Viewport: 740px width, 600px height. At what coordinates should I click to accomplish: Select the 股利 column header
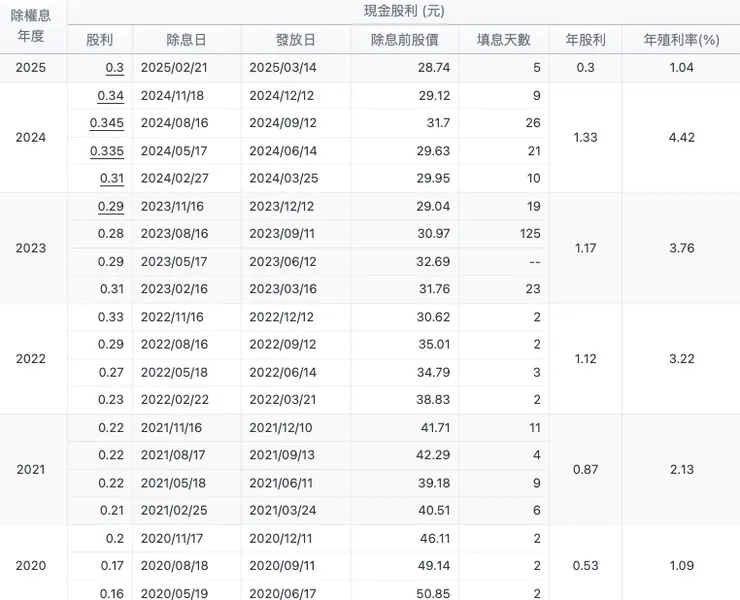coord(100,40)
